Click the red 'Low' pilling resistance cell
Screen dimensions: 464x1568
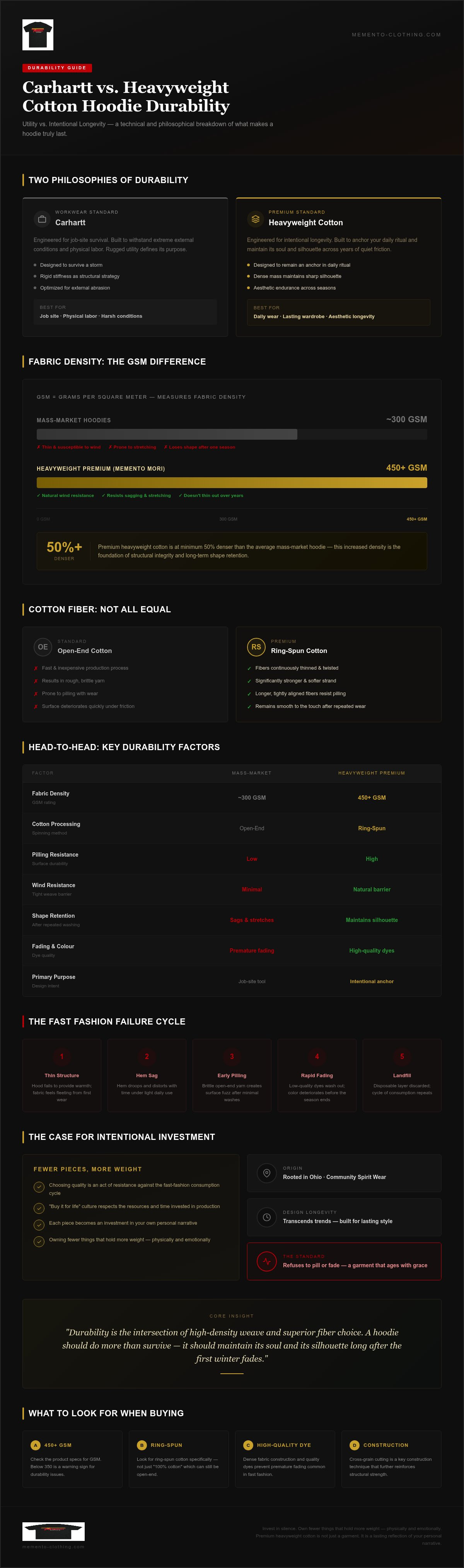coord(252,859)
